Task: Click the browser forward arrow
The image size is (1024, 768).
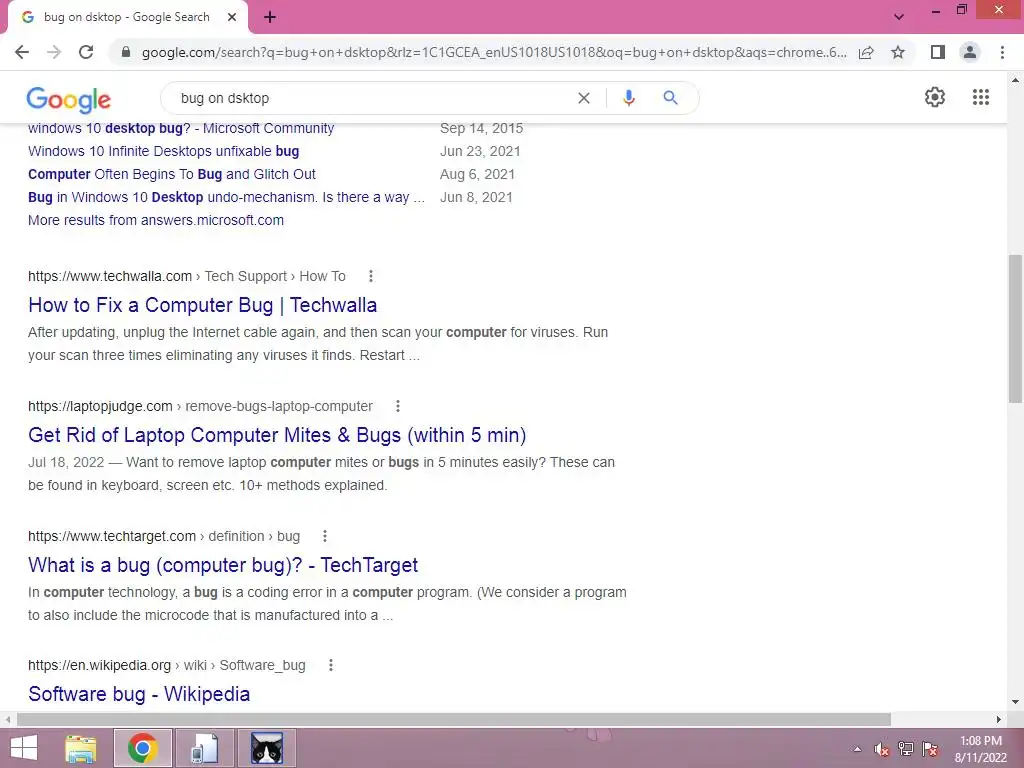Action: click(x=54, y=52)
